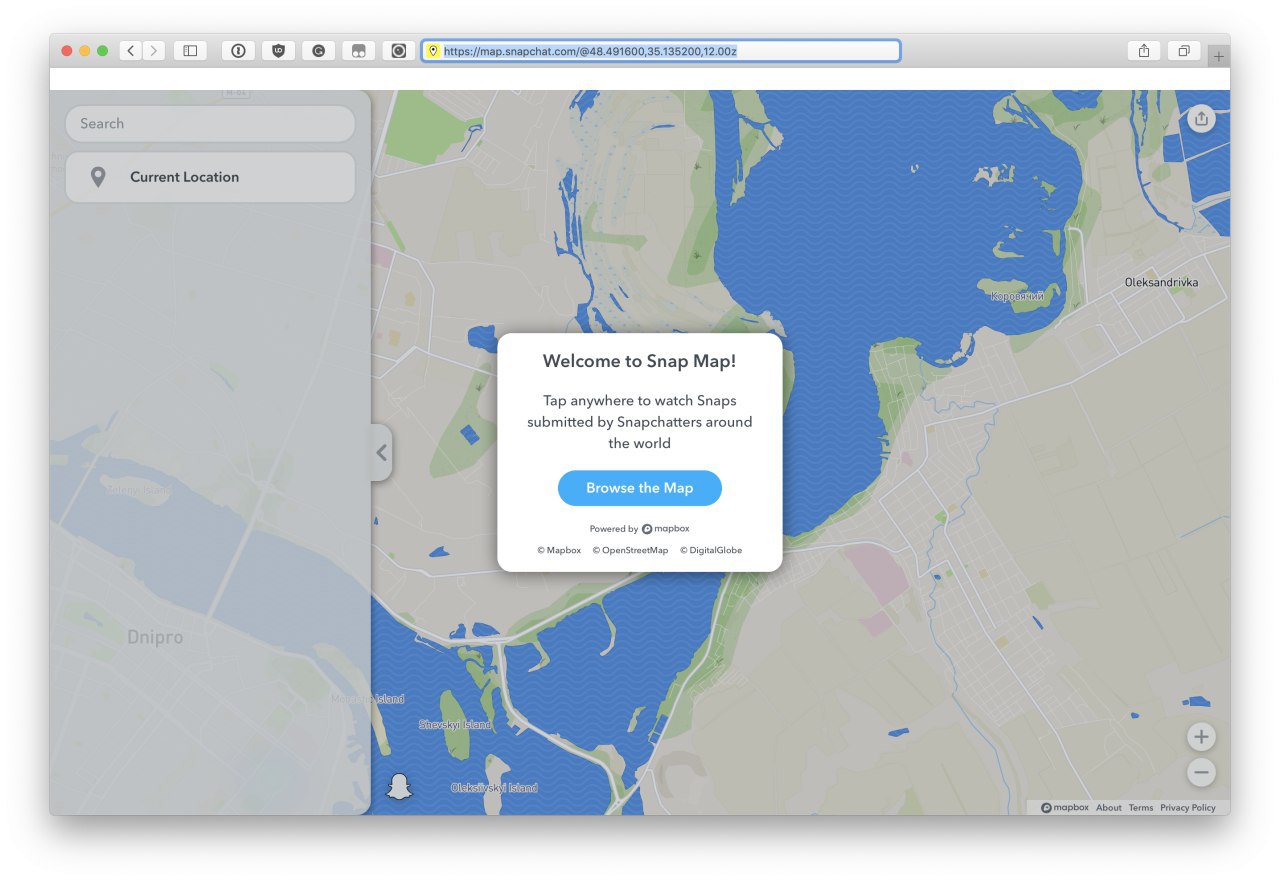Image resolution: width=1280 pixels, height=881 pixels.
Task: Click the location pin icon in Current Location
Action: [x=98, y=177]
